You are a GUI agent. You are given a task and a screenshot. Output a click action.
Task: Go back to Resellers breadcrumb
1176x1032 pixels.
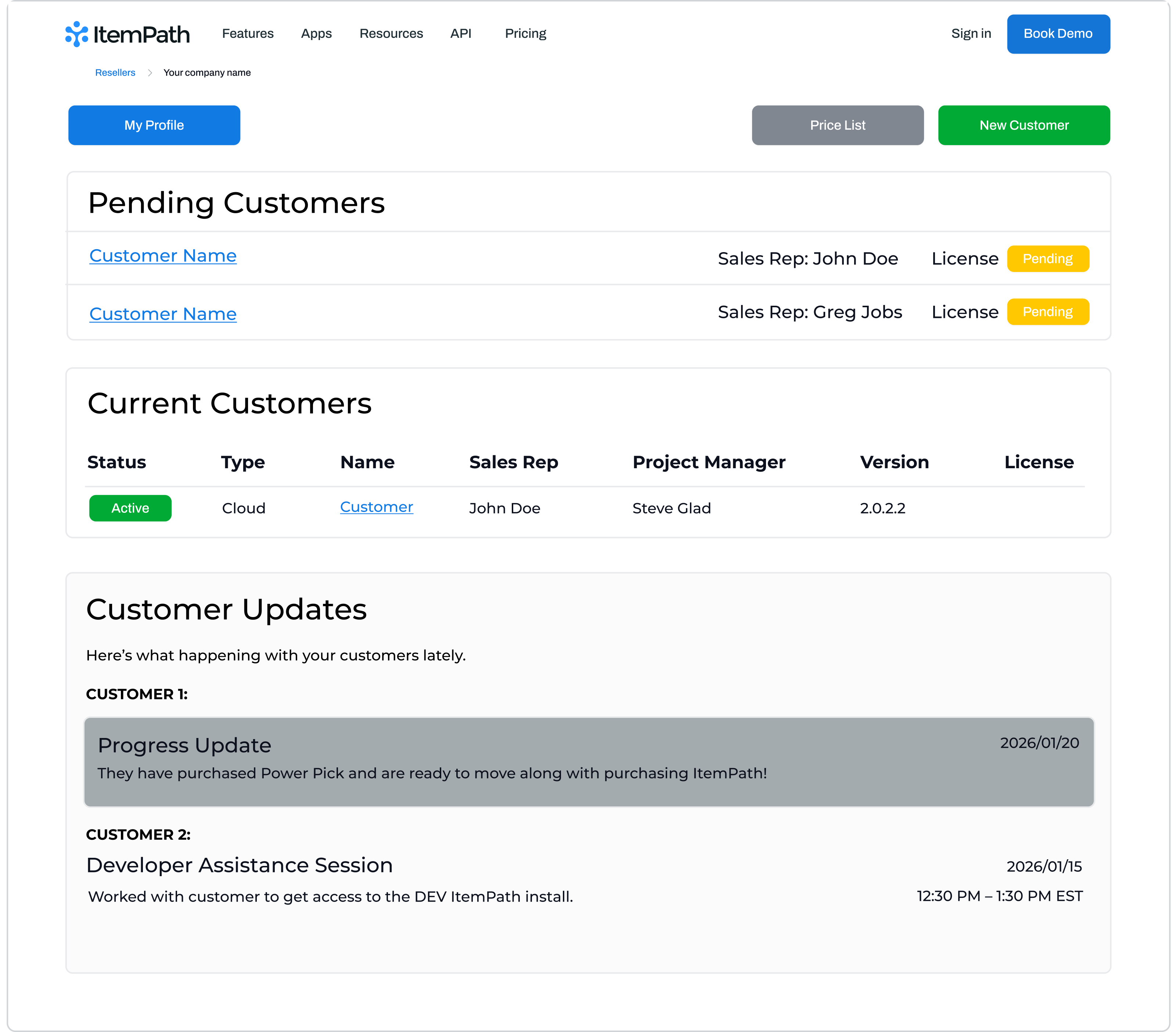click(x=115, y=72)
